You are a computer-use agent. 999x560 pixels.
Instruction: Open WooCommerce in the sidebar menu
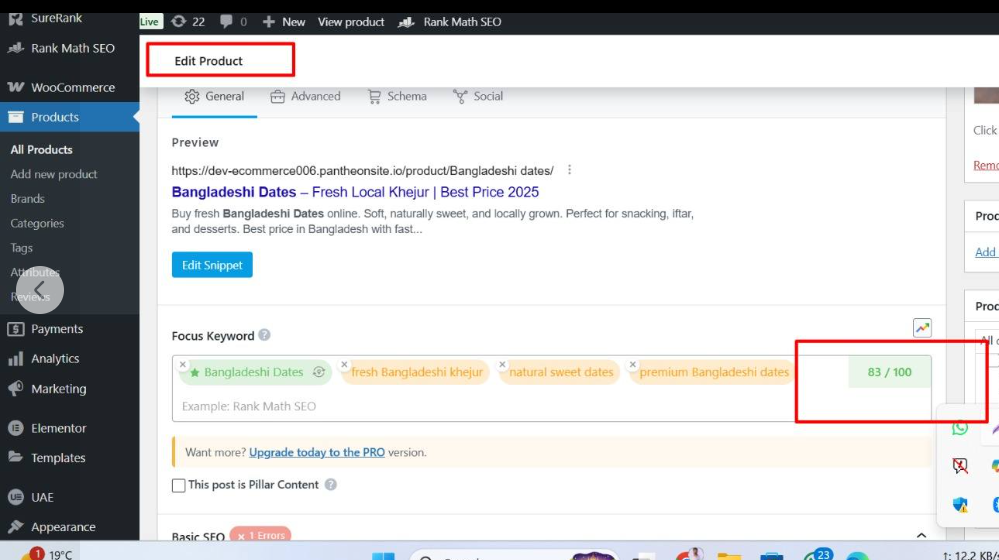click(72, 88)
